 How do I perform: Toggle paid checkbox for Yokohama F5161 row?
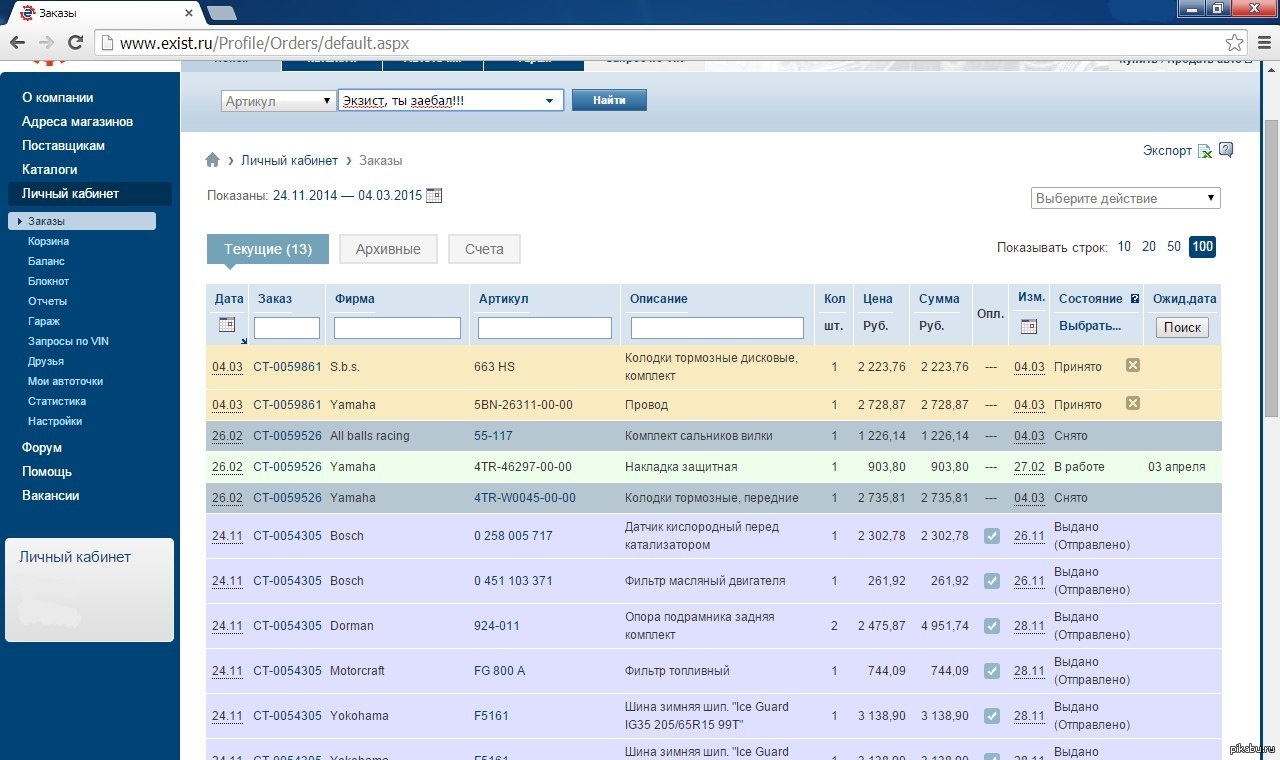[x=991, y=716]
